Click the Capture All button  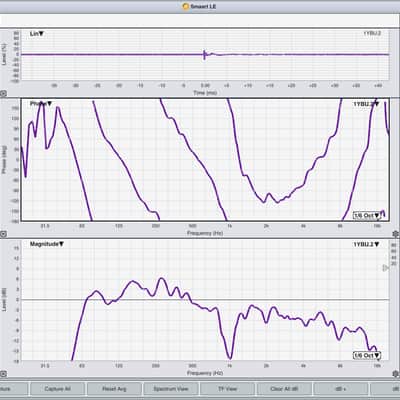pyautogui.click(x=57, y=389)
